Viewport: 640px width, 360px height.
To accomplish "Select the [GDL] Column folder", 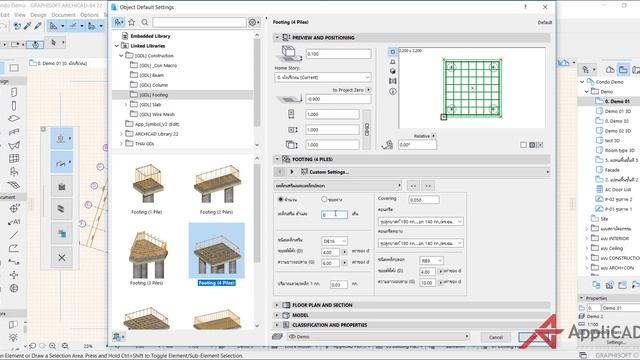I will (153, 85).
